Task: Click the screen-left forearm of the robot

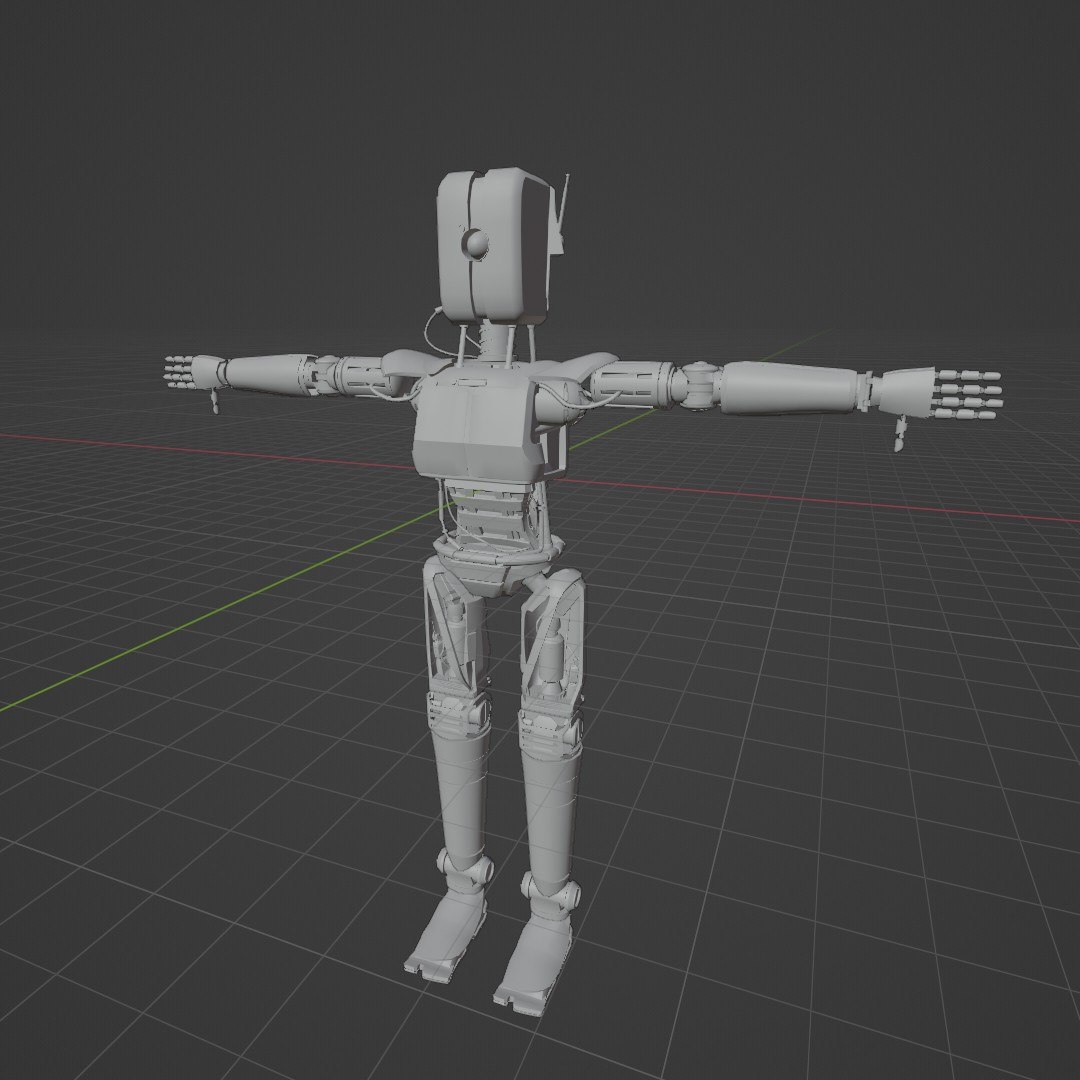Action: (x=269, y=373)
